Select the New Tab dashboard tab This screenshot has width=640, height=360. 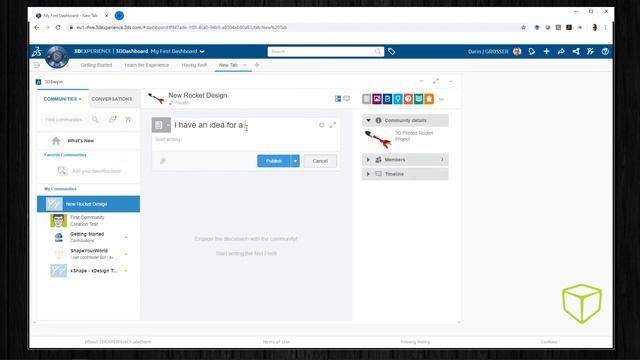tap(228, 65)
